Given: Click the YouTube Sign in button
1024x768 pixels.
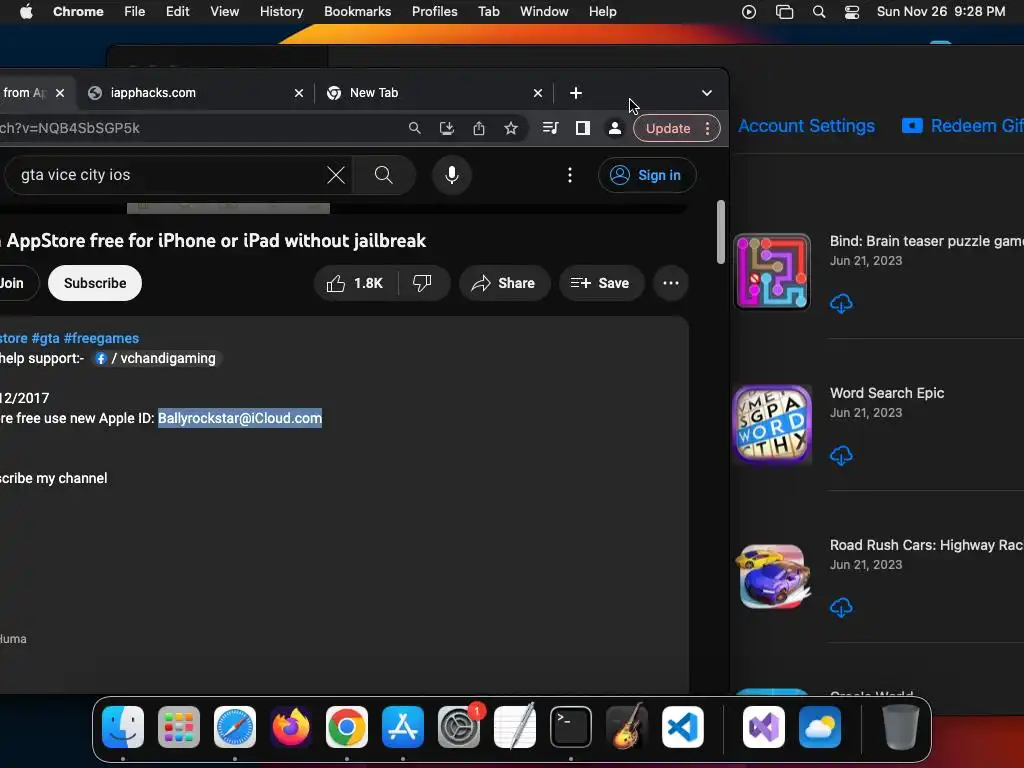Looking at the screenshot, I should [647, 175].
